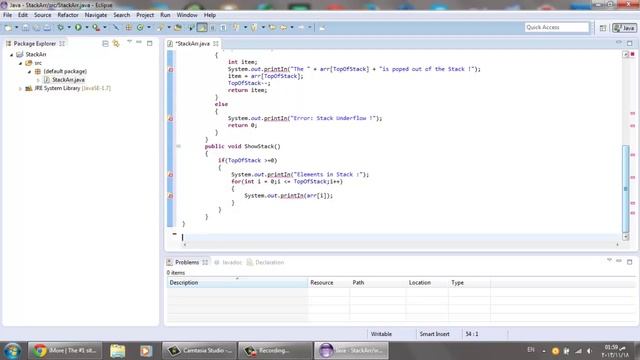The image size is (640, 360).
Task: Collapse the src folder node
Action: pyautogui.click(x=20, y=63)
